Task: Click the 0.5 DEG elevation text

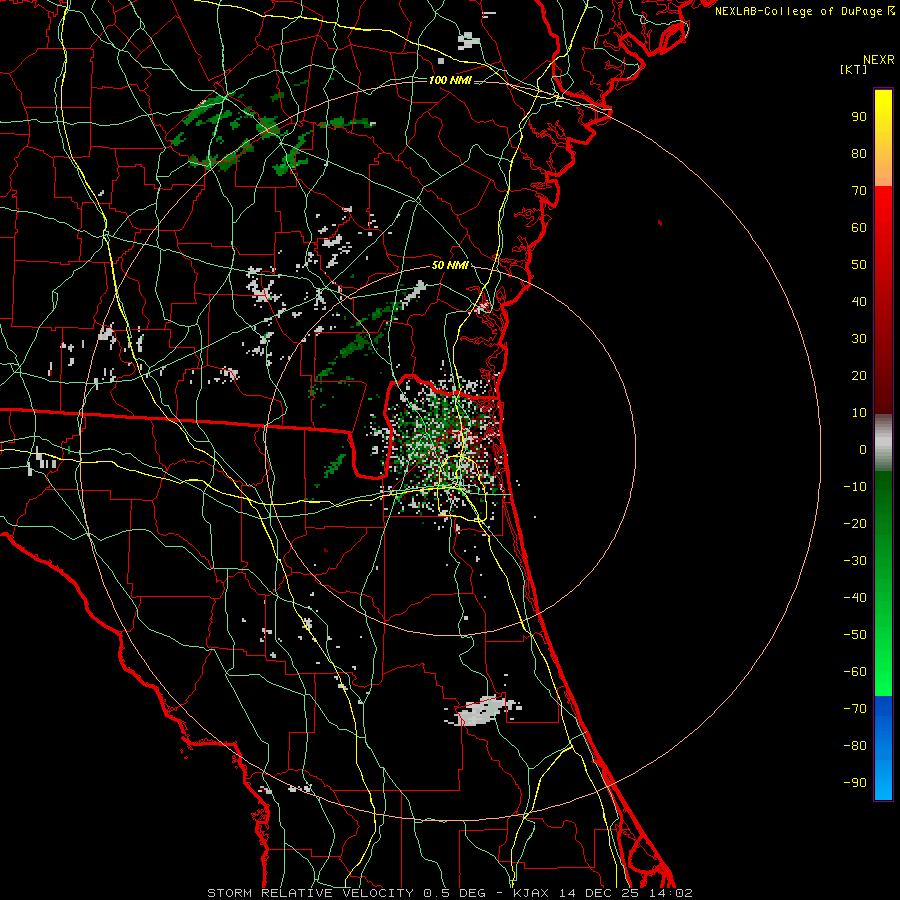Action: tap(457, 893)
